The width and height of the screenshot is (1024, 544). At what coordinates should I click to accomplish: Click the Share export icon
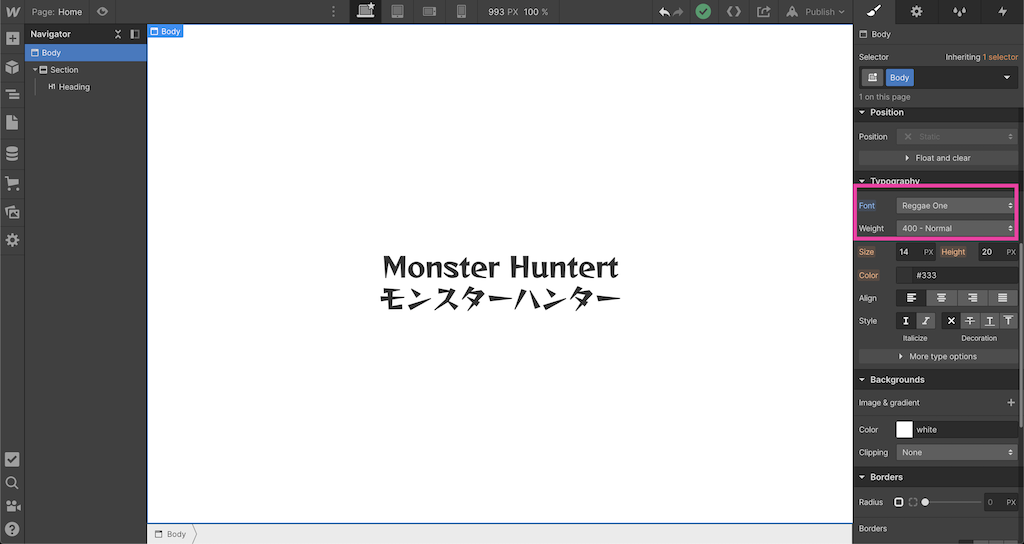click(x=763, y=12)
